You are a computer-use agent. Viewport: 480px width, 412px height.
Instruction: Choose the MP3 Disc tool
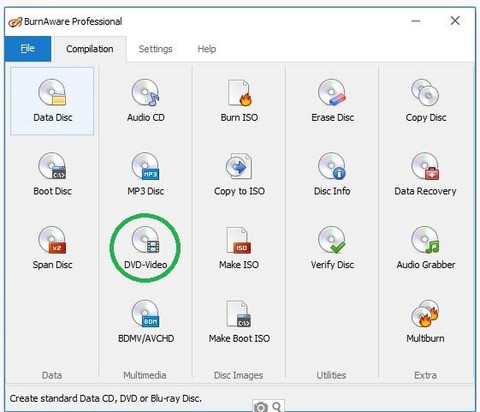point(146,174)
